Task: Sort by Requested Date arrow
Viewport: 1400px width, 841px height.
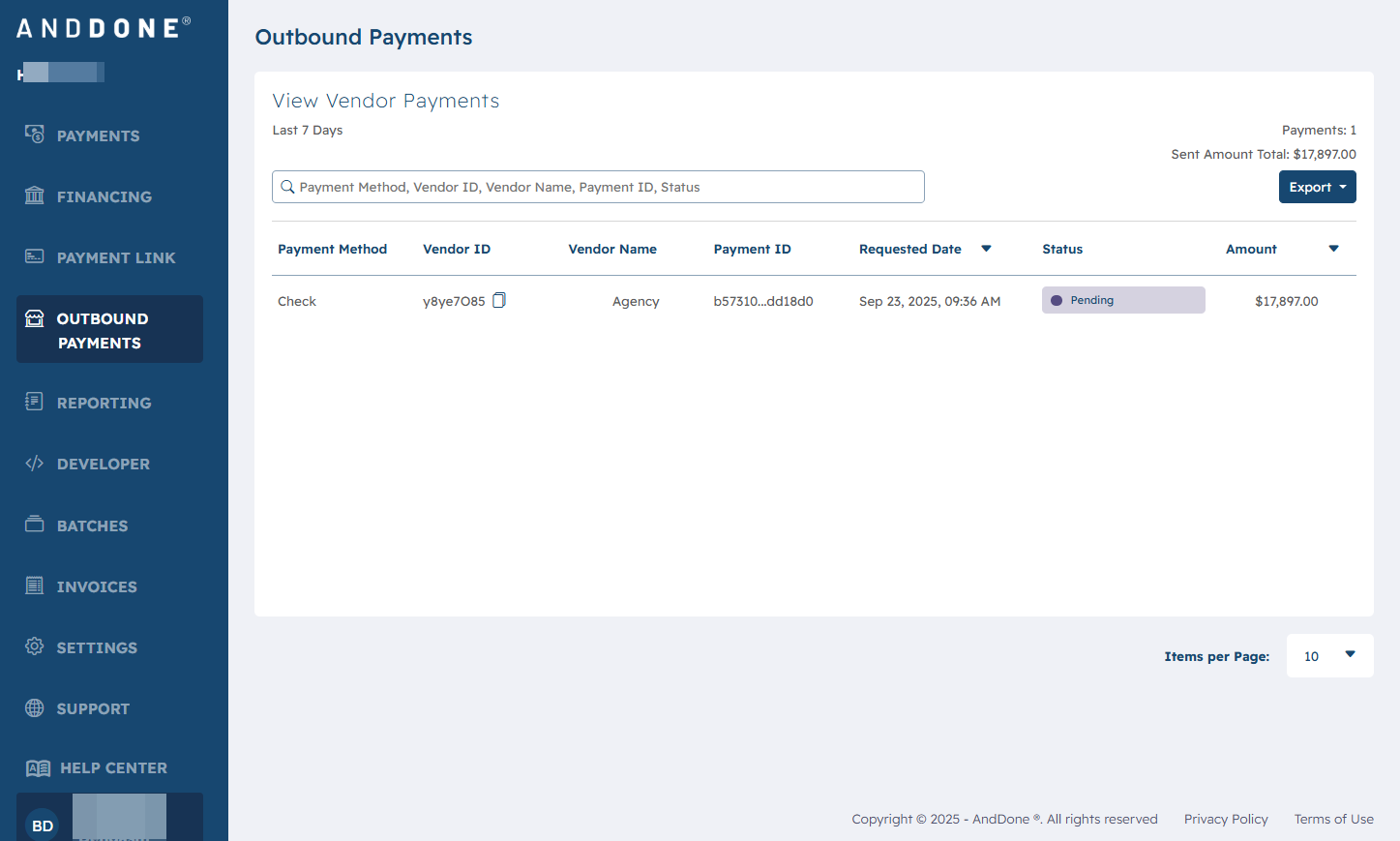Action: pos(986,249)
